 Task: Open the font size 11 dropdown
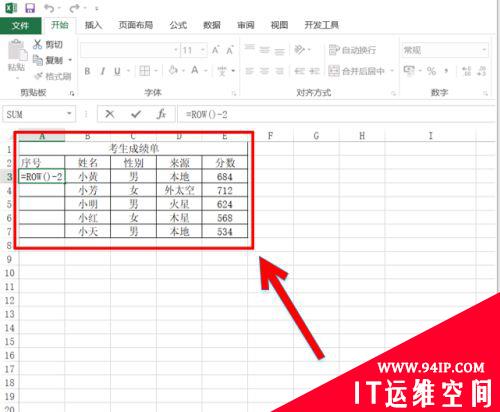tap(202, 50)
